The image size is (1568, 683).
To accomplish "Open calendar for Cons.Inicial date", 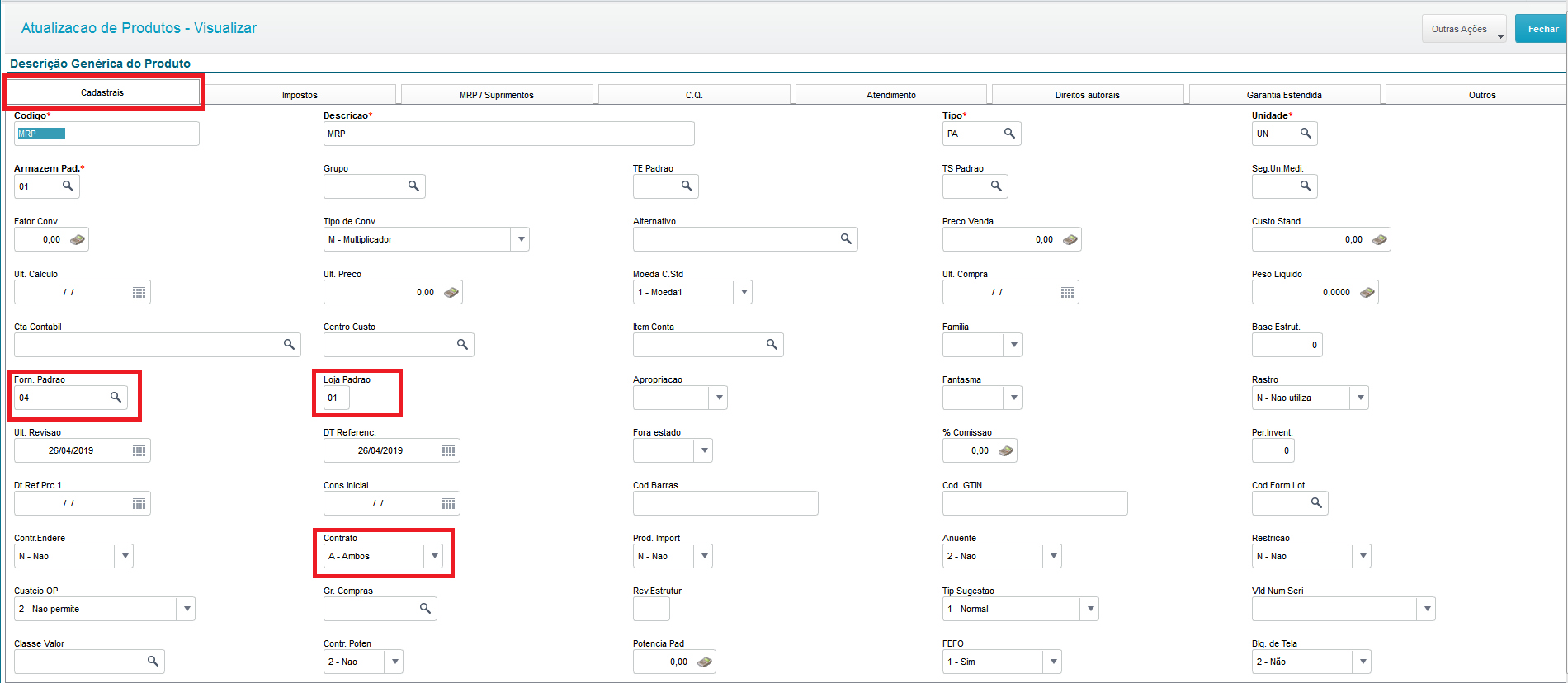I will (x=448, y=503).
